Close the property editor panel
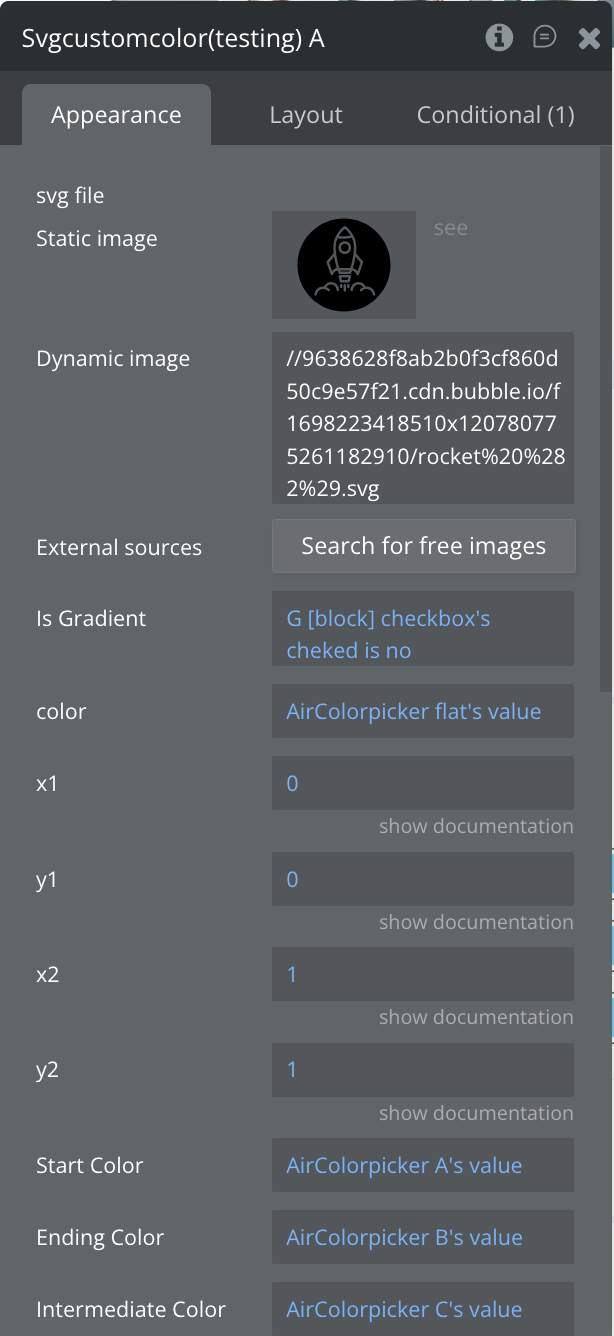The image size is (614, 1336). coord(589,39)
